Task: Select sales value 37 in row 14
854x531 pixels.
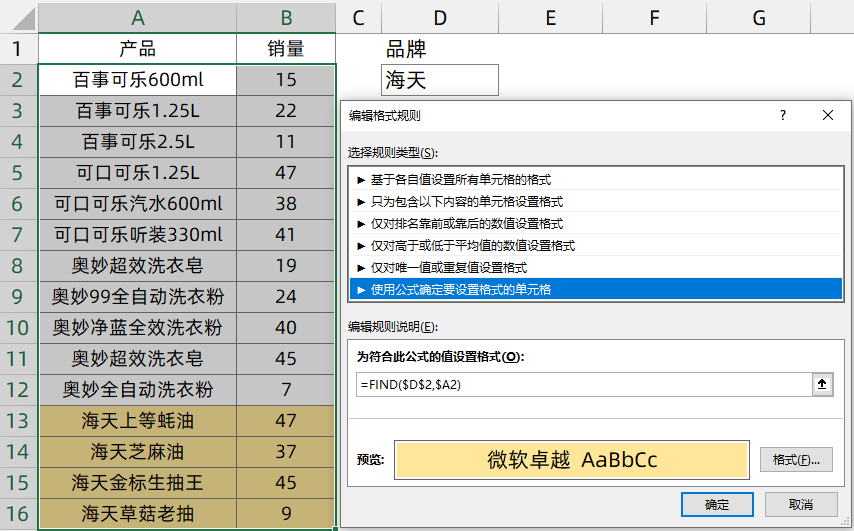Action: pos(286,452)
